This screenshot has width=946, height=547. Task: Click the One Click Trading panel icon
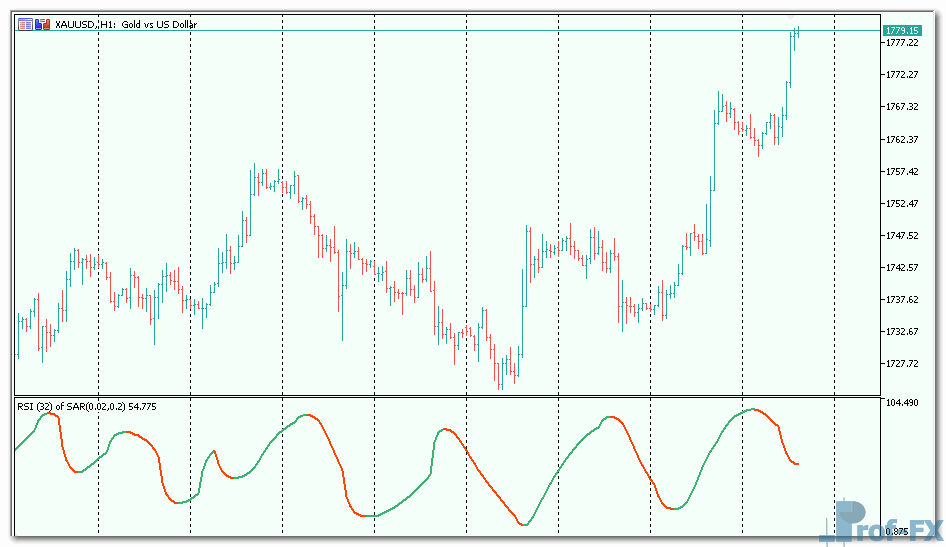coord(25,23)
